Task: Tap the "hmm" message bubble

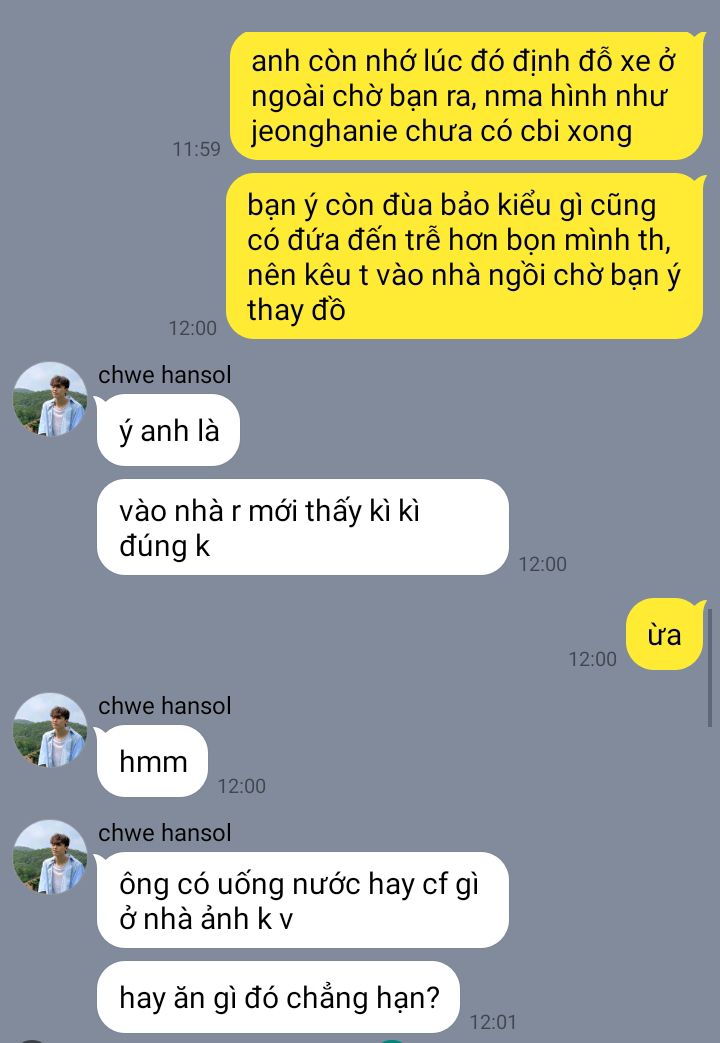Action: [152, 761]
